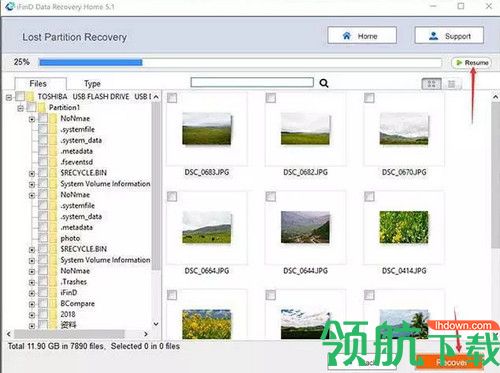This screenshot has width=500, height=373.
Task: Tick the checkbox for DSC_0644.JPG
Action: [x=271, y=197]
